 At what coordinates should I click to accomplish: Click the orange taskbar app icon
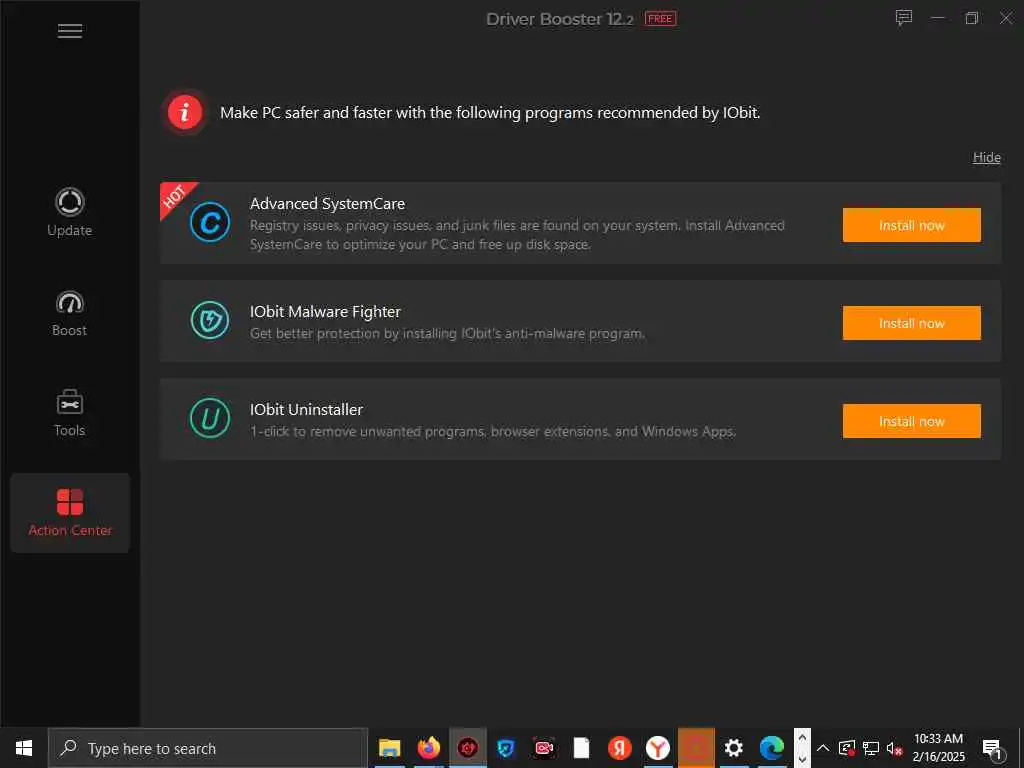[x=696, y=748]
